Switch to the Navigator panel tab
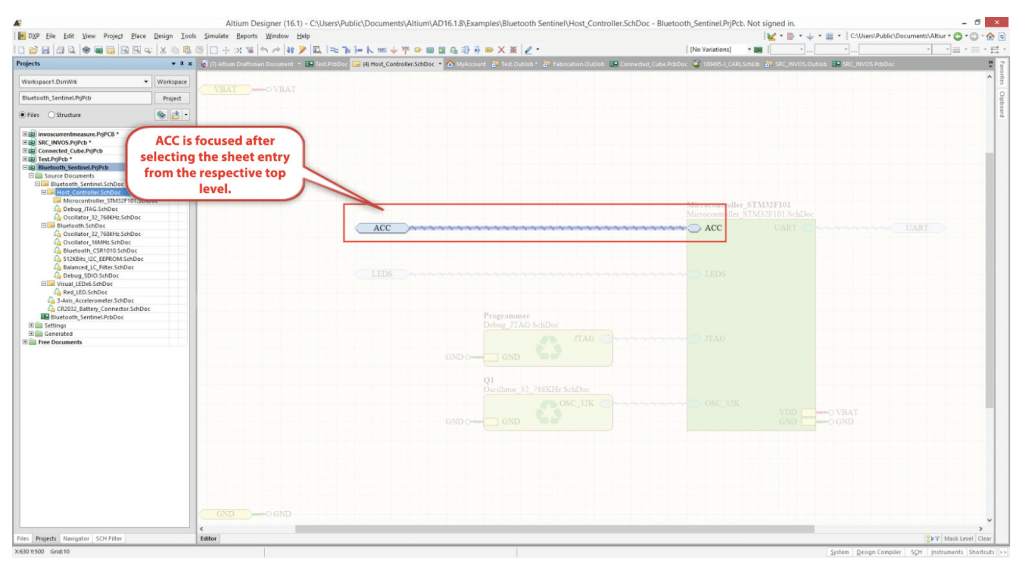 coord(76,539)
